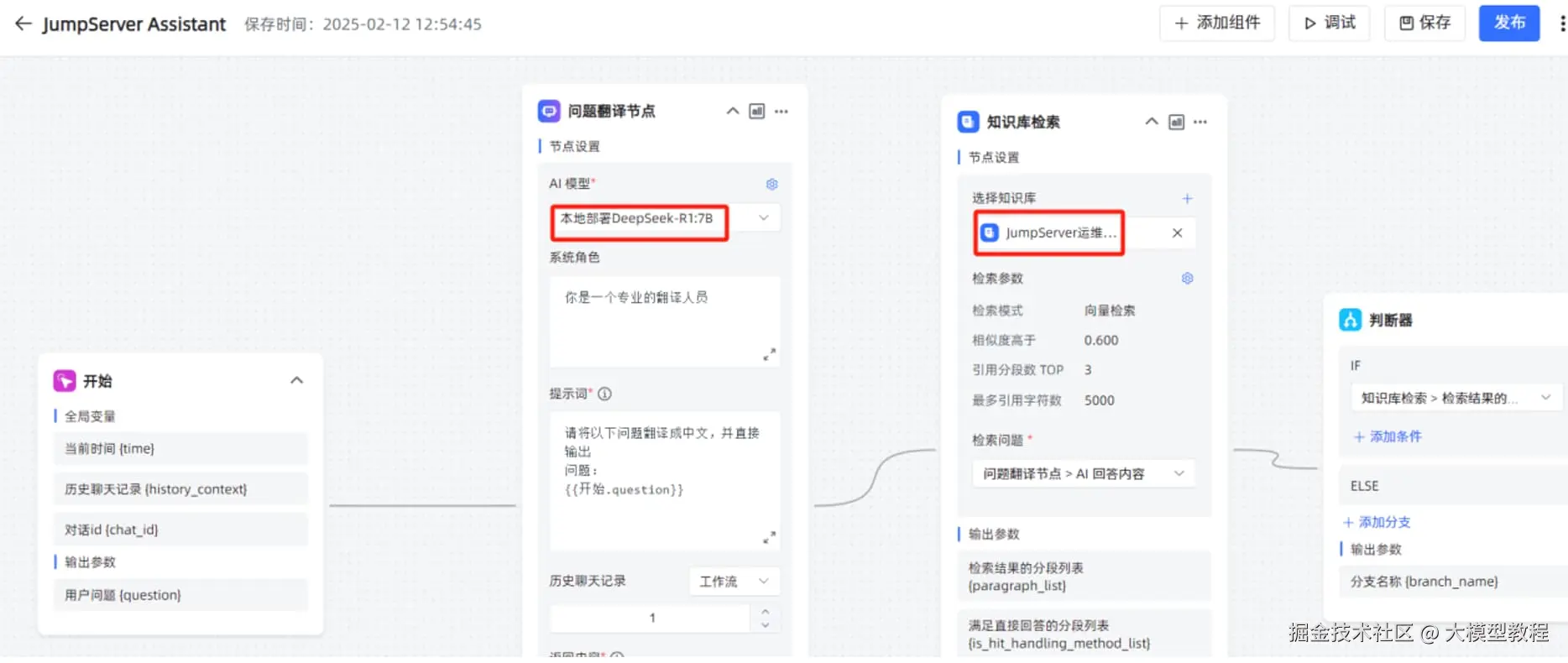Image resolution: width=1568 pixels, height=663 pixels.
Task: Select 历史聊天记录 {history_context} variable
Action: [x=180, y=489]
